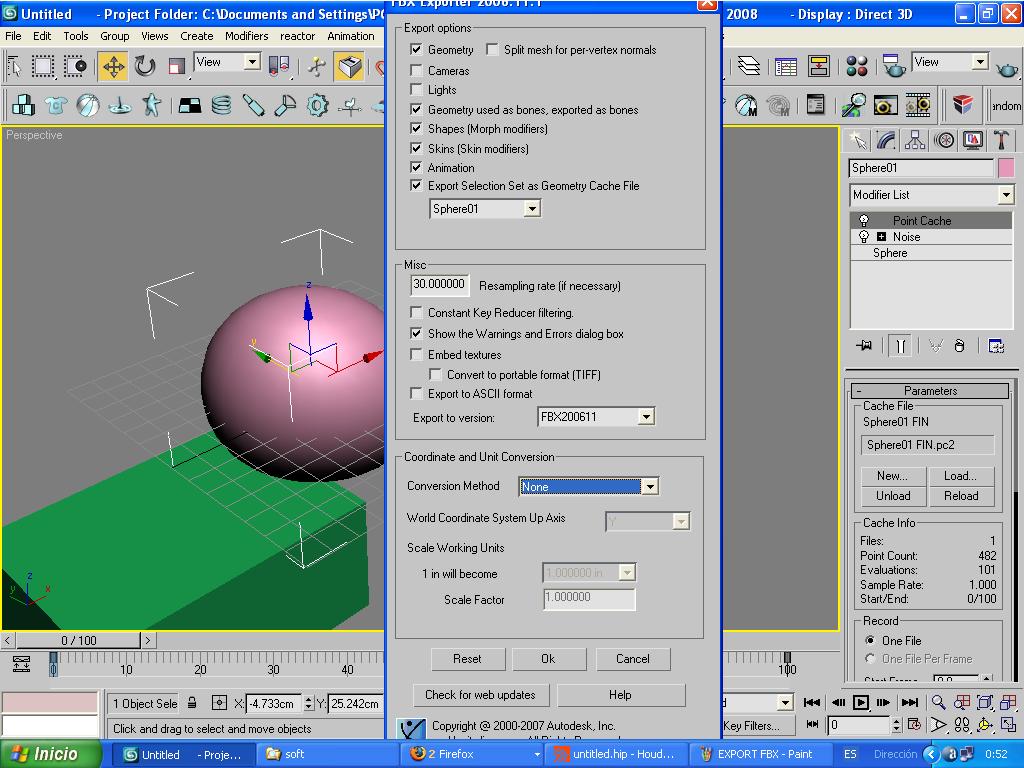Uncheck the Animation checkbox
Image resolution: width=1024 pixels, height=768 pixels.
pos(416,167)
